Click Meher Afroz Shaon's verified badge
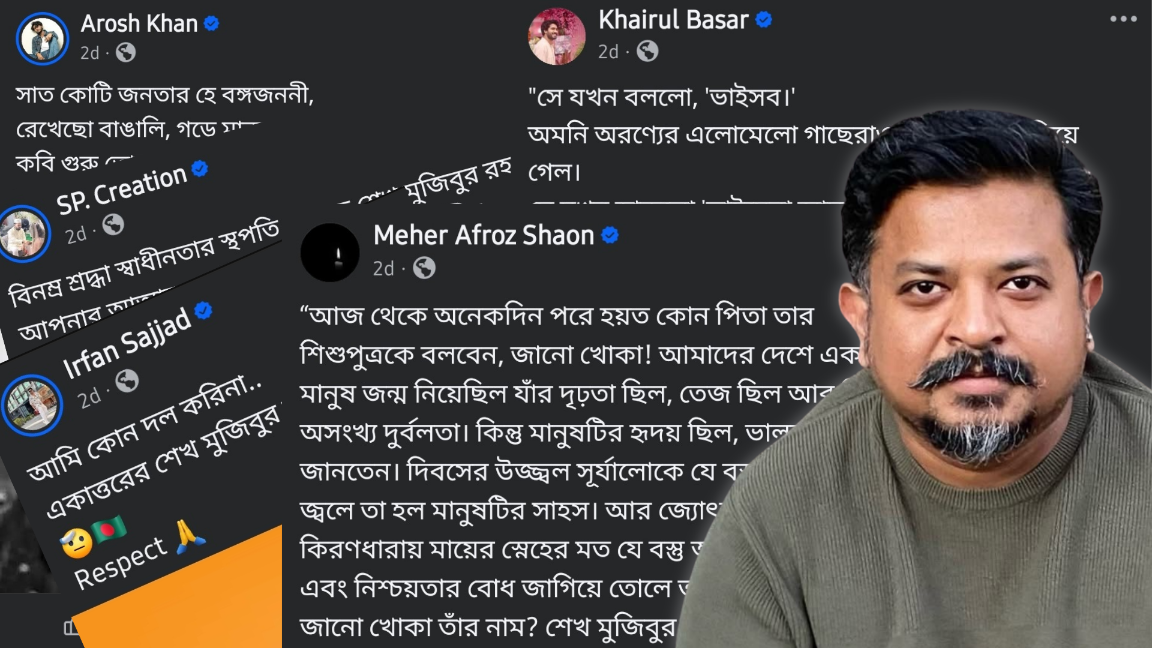 (x=610, y=235)
